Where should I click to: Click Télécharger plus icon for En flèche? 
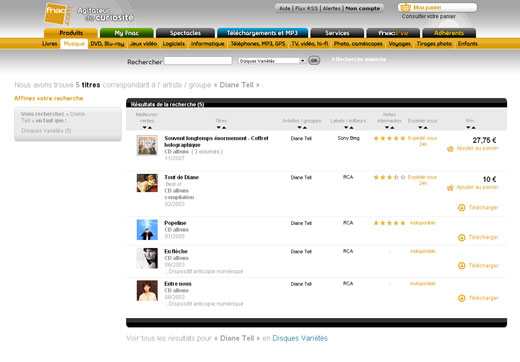[462, 266]
